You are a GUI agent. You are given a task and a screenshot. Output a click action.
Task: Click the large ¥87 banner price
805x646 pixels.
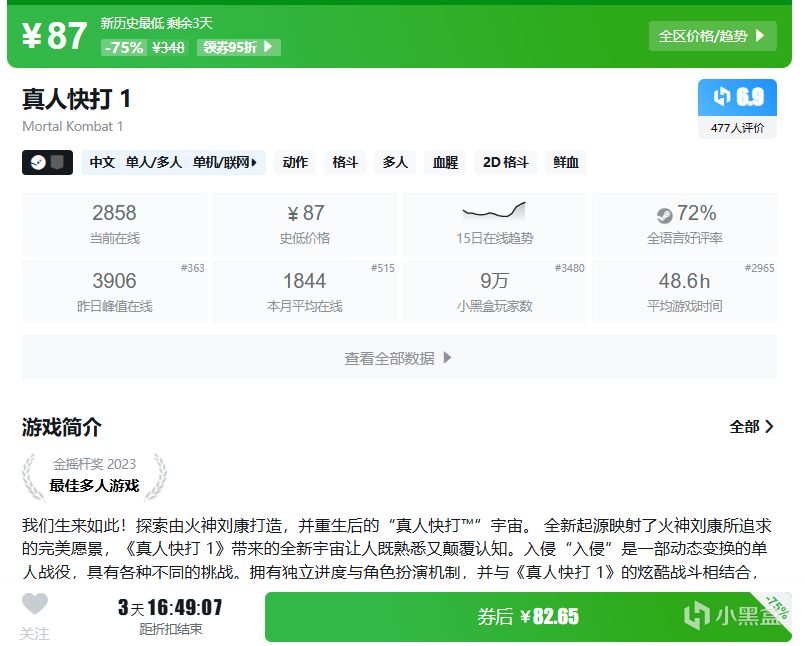(54, 36)
